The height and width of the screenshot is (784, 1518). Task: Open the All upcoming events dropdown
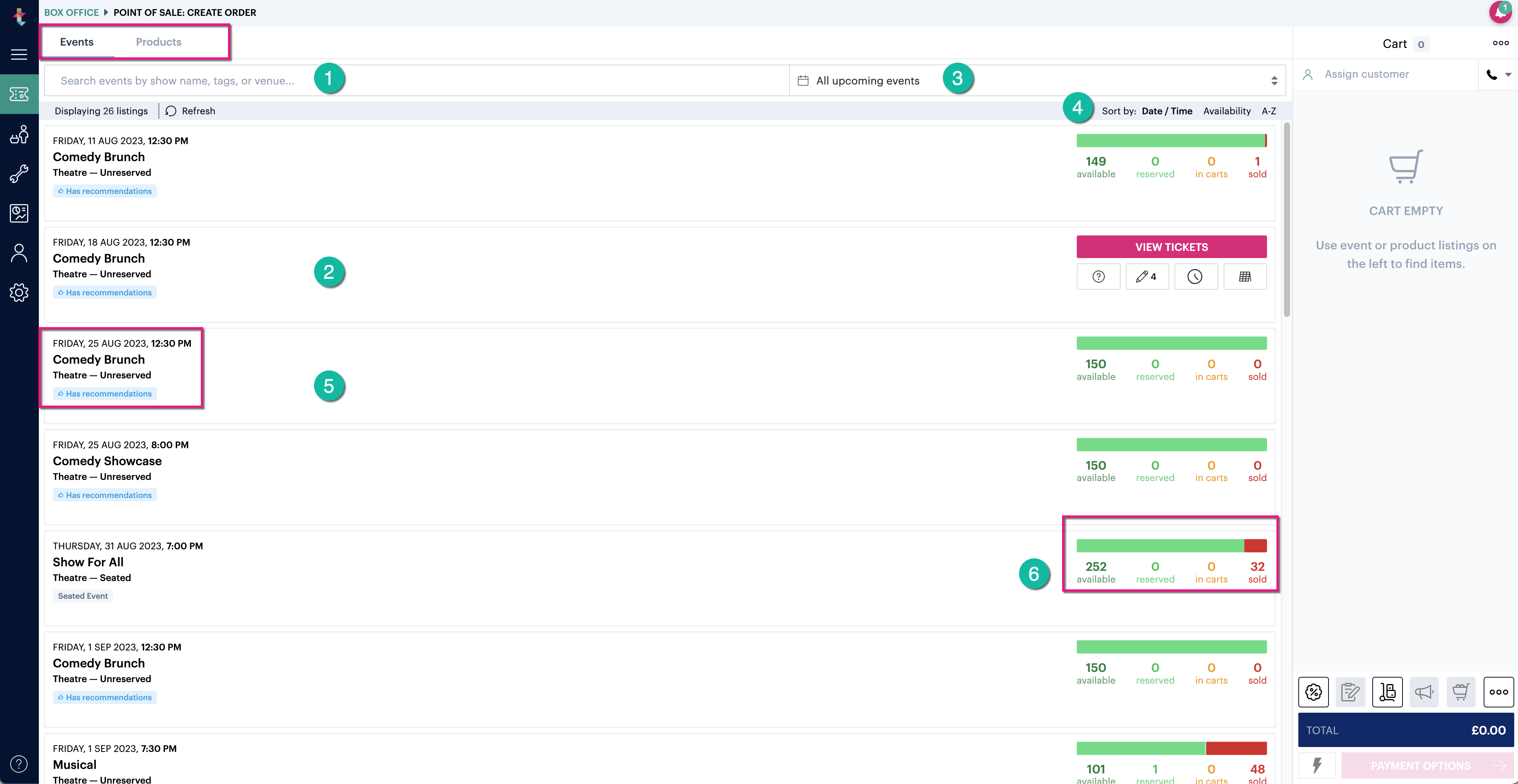tap(1037, 81)
